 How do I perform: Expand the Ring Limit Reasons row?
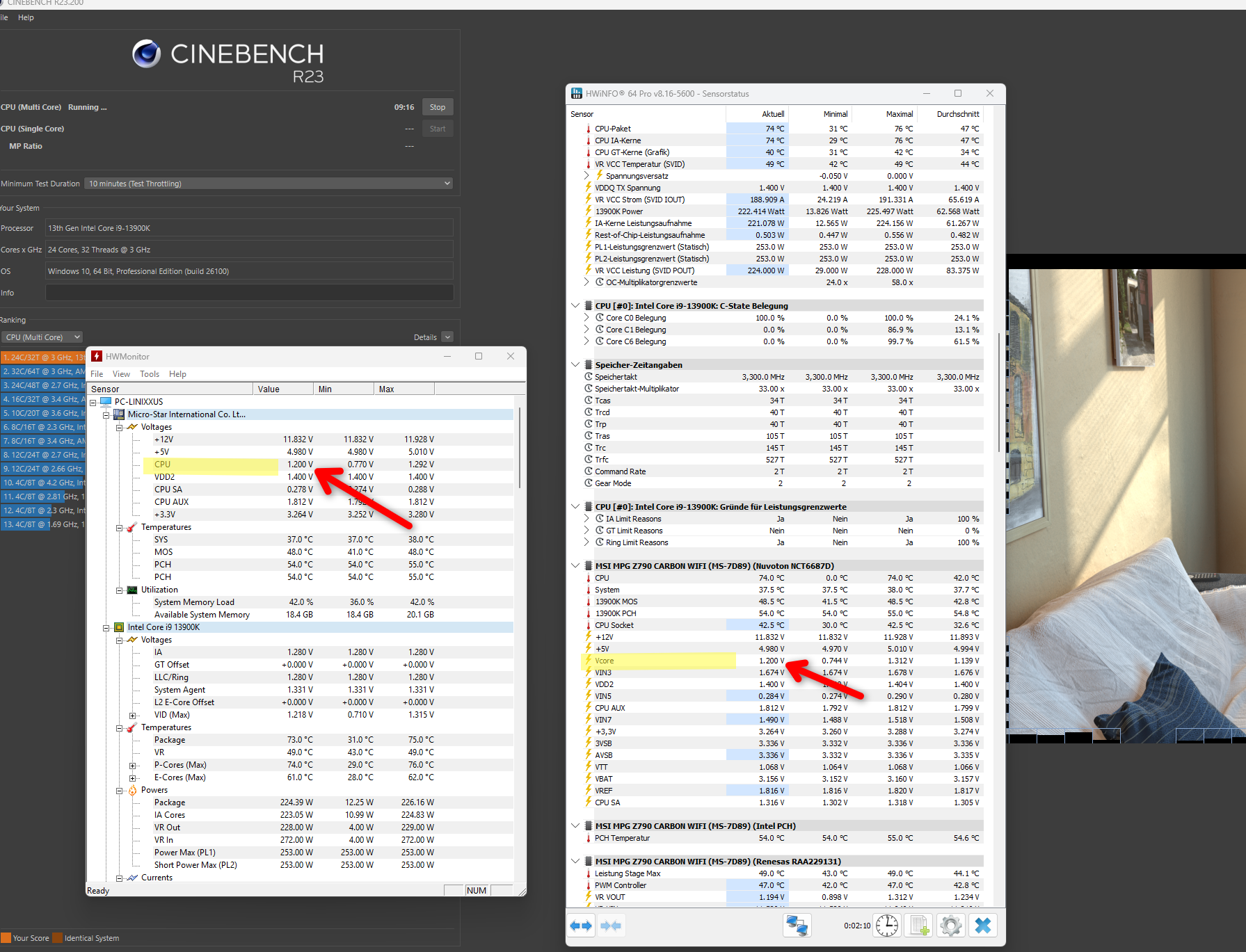(x=587, y=542)
